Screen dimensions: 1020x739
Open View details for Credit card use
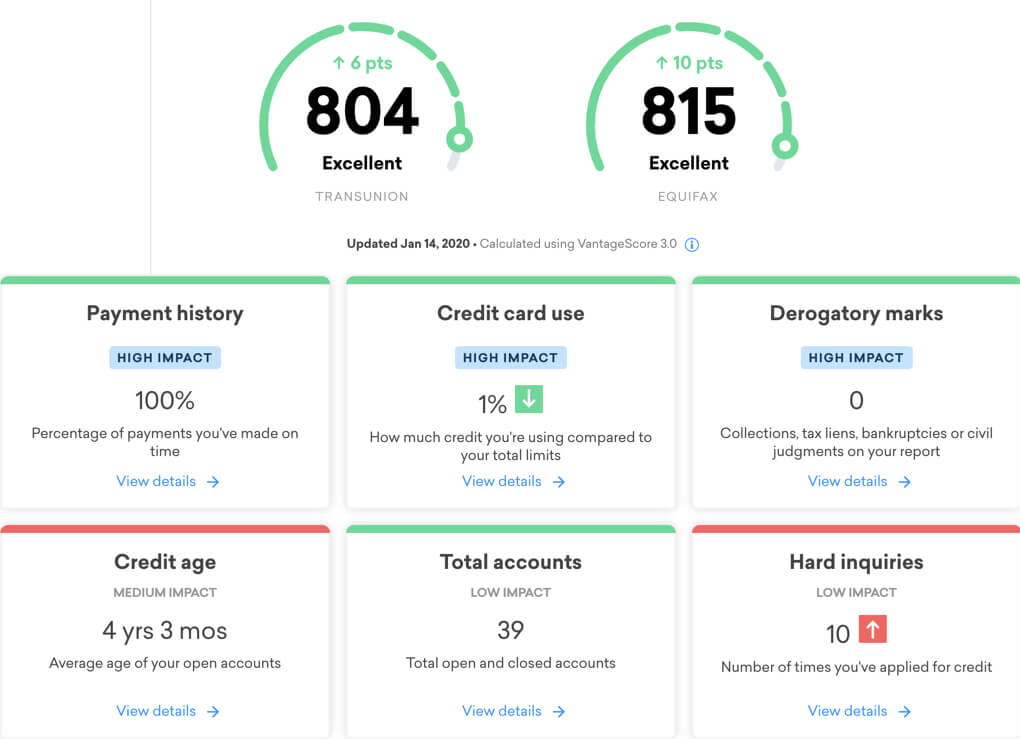(x=513, y=481)
